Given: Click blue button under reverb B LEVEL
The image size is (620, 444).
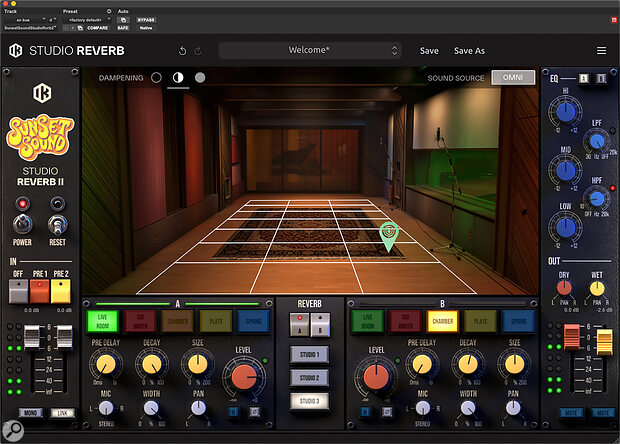Looking at the screenshot, I should [x=365, y=412].
